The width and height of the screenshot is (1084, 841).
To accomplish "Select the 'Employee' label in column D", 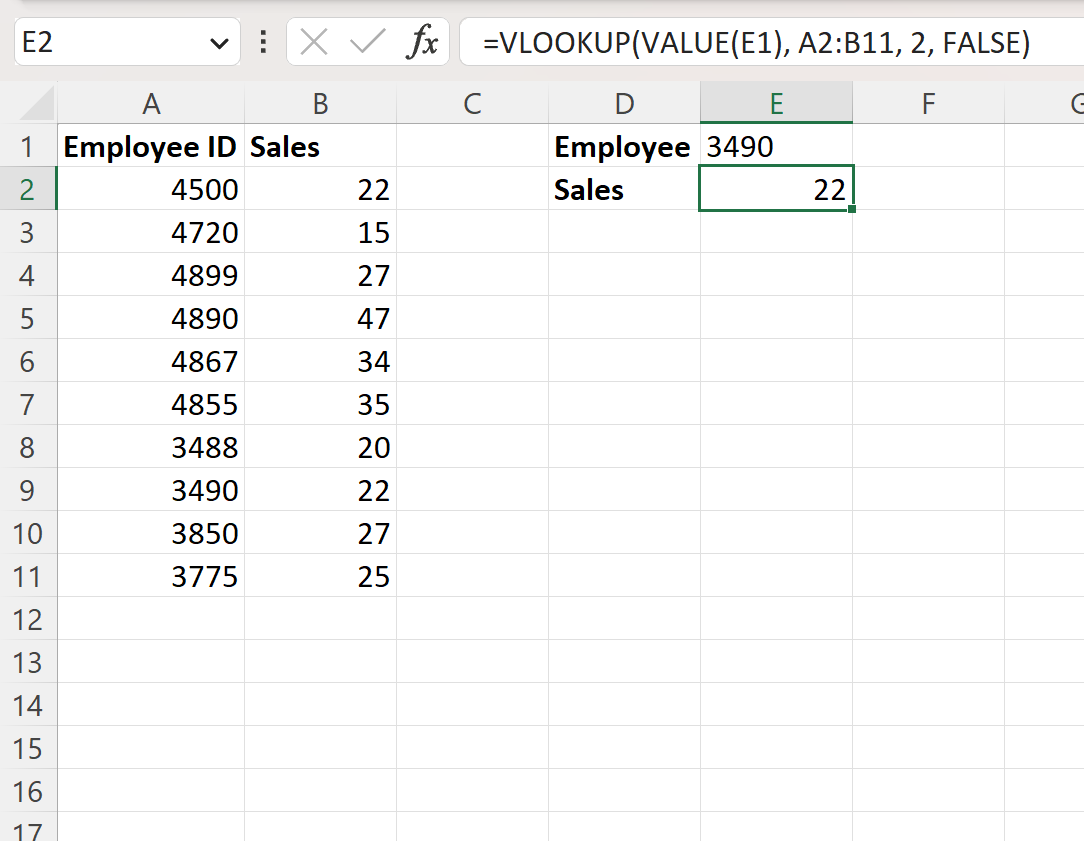I will pyautogui.click(x=624, y=147).
